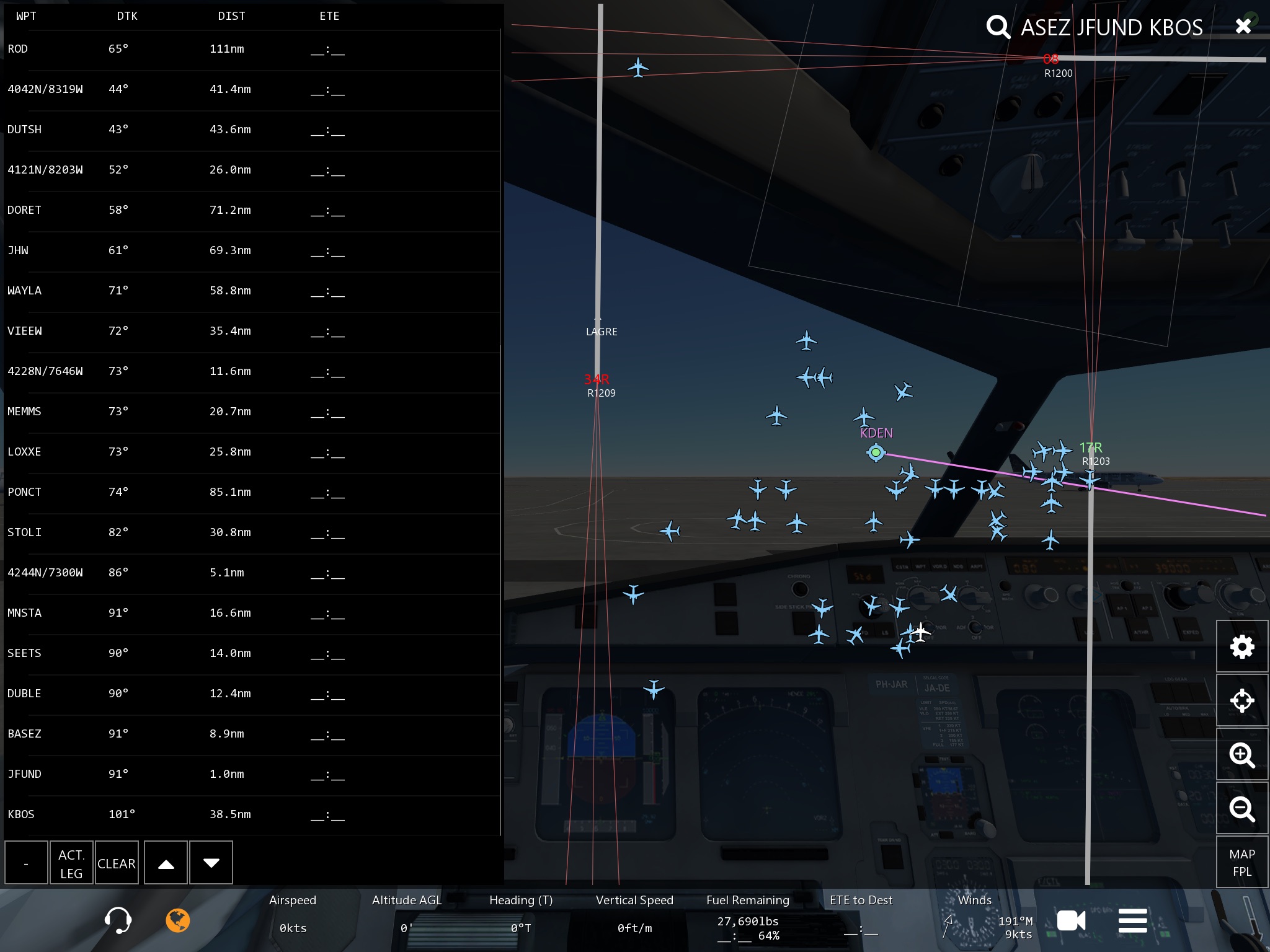The image size is (1270, 952).
Task: Move waypoint up with arrow button
Action: (166, 863)
